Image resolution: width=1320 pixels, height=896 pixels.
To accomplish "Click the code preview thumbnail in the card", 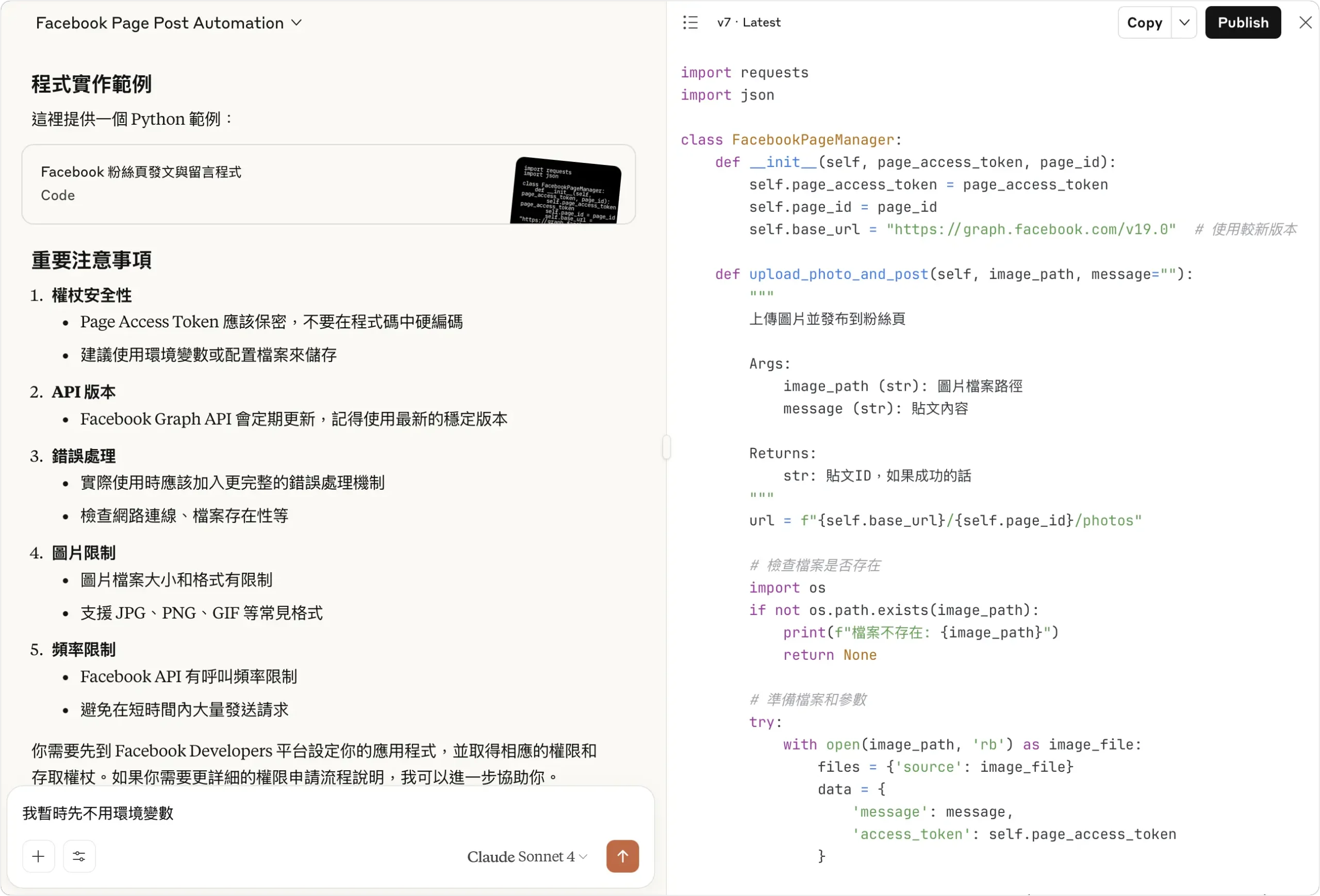I will coord(566,190).
